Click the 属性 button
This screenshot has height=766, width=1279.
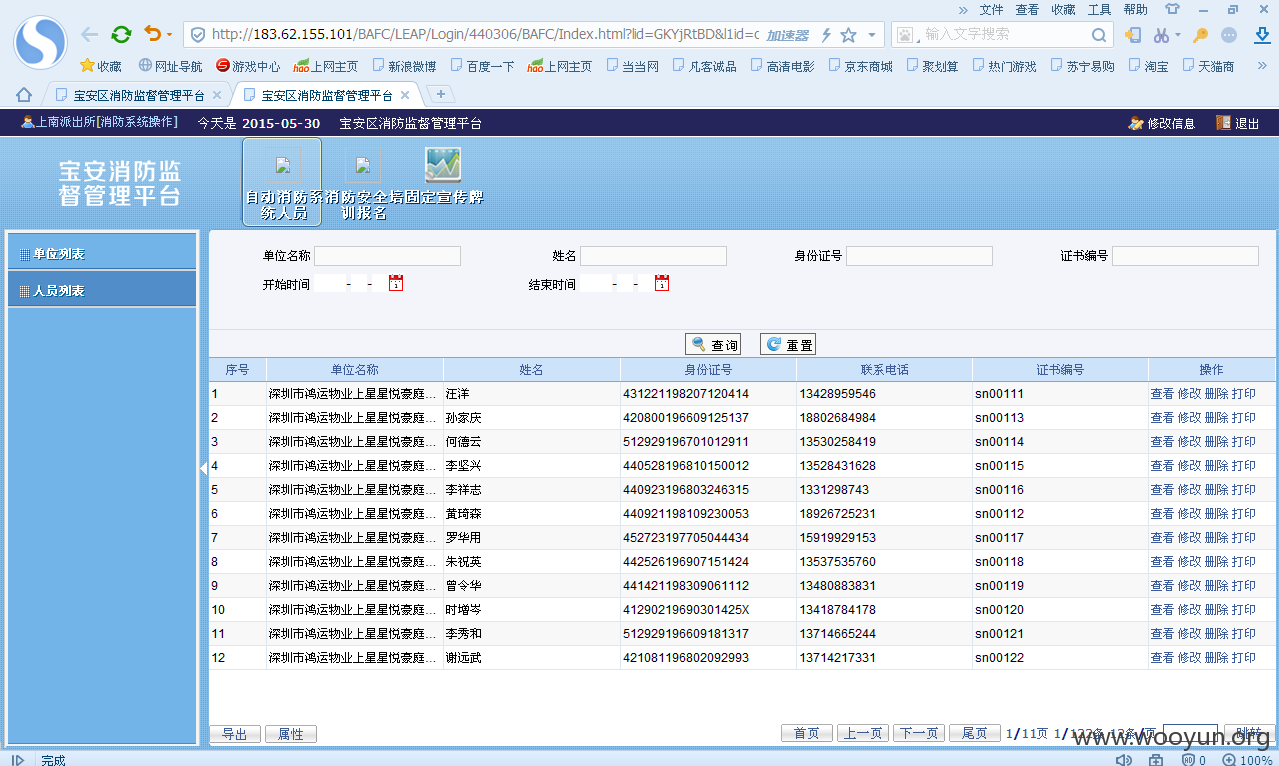coord(291,734)
